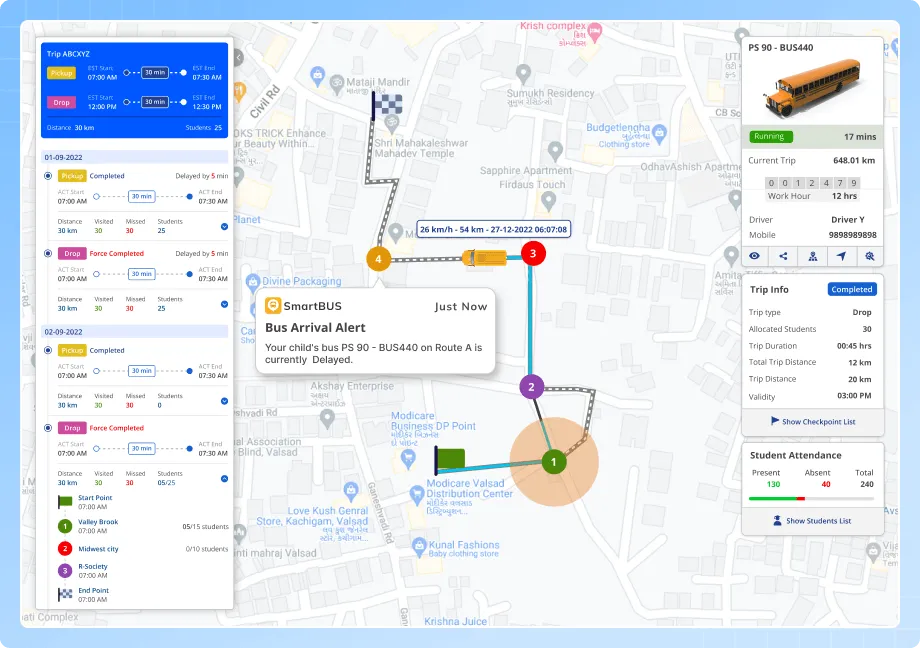Click the magnifier search icon in bus panel
Image resolution: width=920 pixels, height=648 pixels.
pyautogui.click(x=870, y=256)
